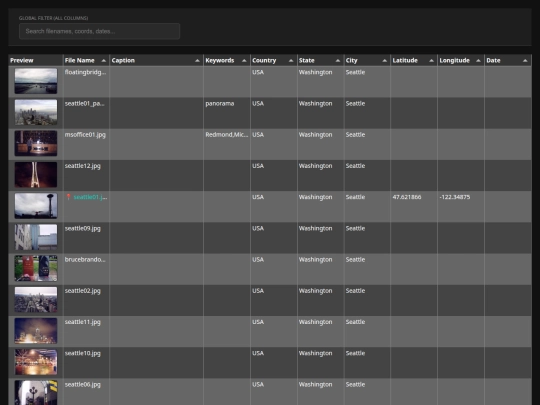Sort by Keywords column arrow

click(x=244, y=61)
